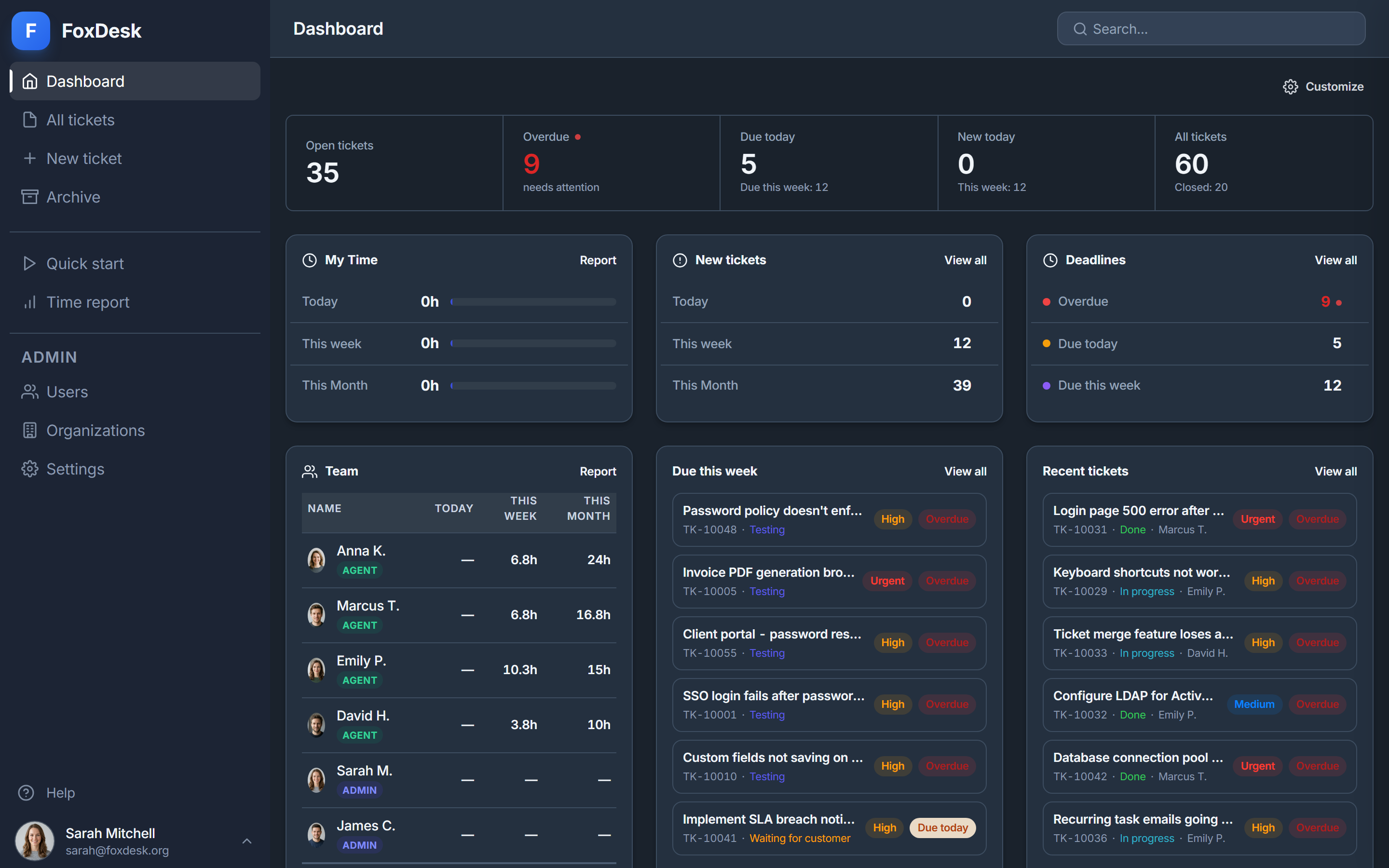Open Settings from the admin sidebar
The image size is (1389, 868).
(75, 468)
